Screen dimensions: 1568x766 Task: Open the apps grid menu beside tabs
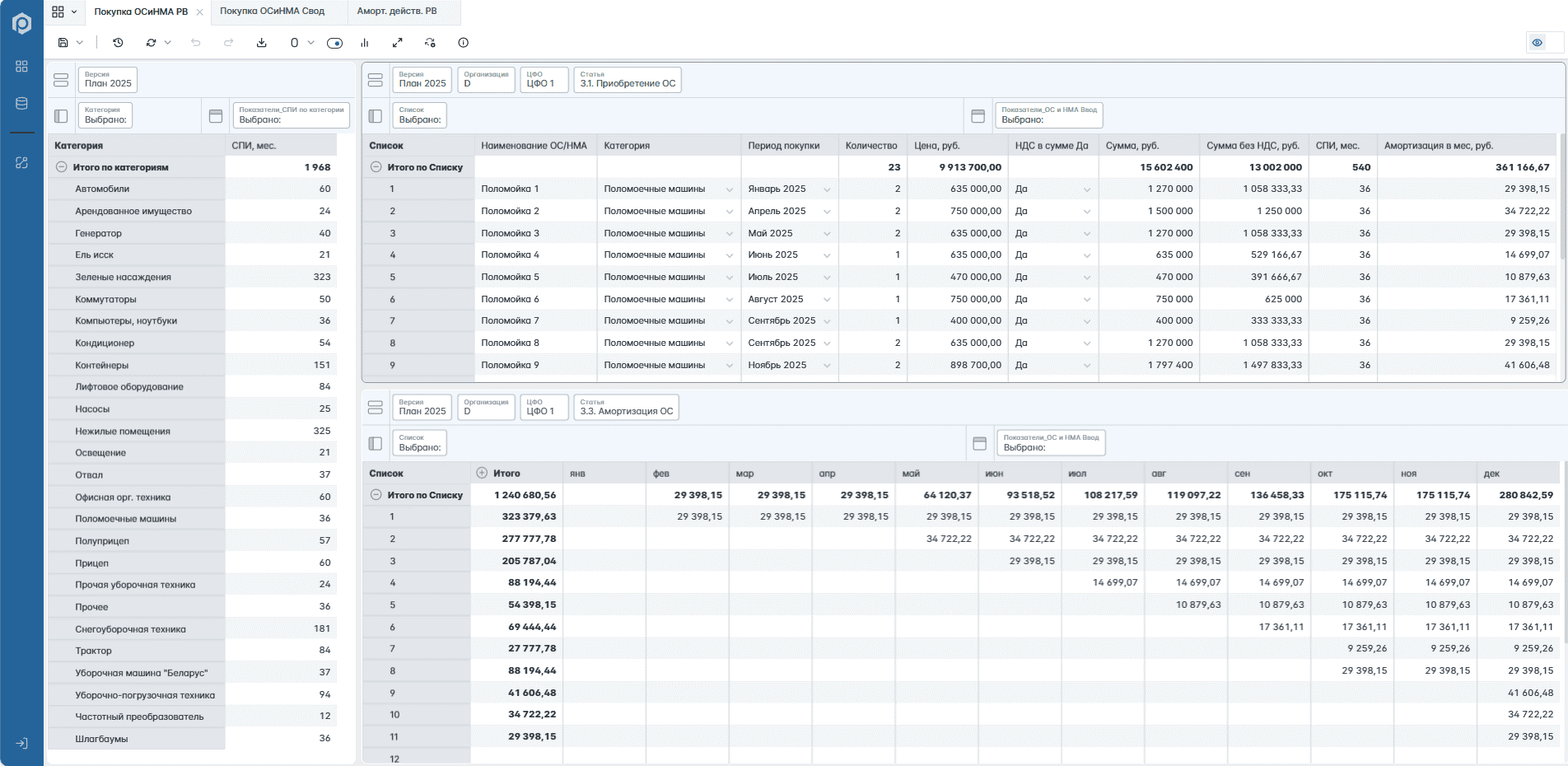pyautogui.click(x=58, y=12)
